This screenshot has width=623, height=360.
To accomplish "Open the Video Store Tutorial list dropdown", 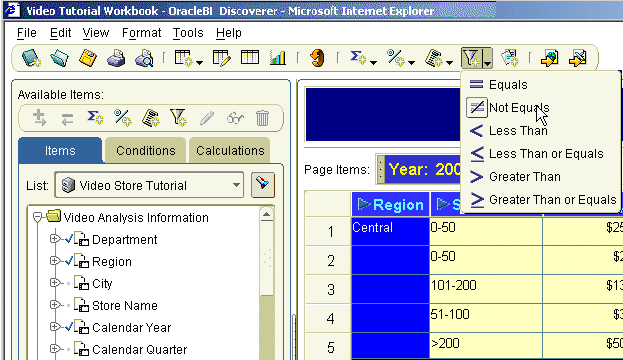I will click(236, 185).
